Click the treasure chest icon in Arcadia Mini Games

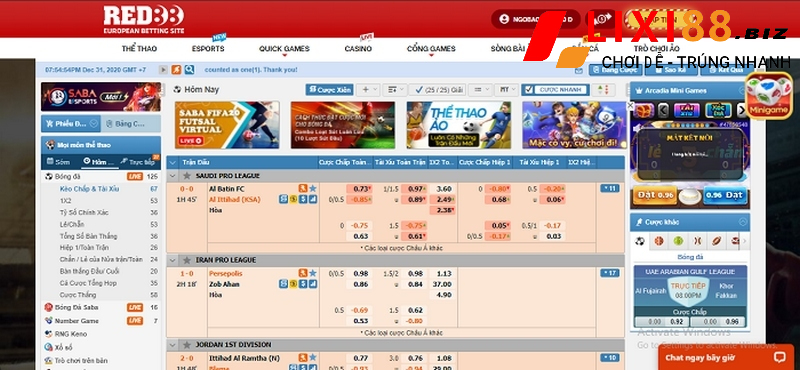coord(644,110)
